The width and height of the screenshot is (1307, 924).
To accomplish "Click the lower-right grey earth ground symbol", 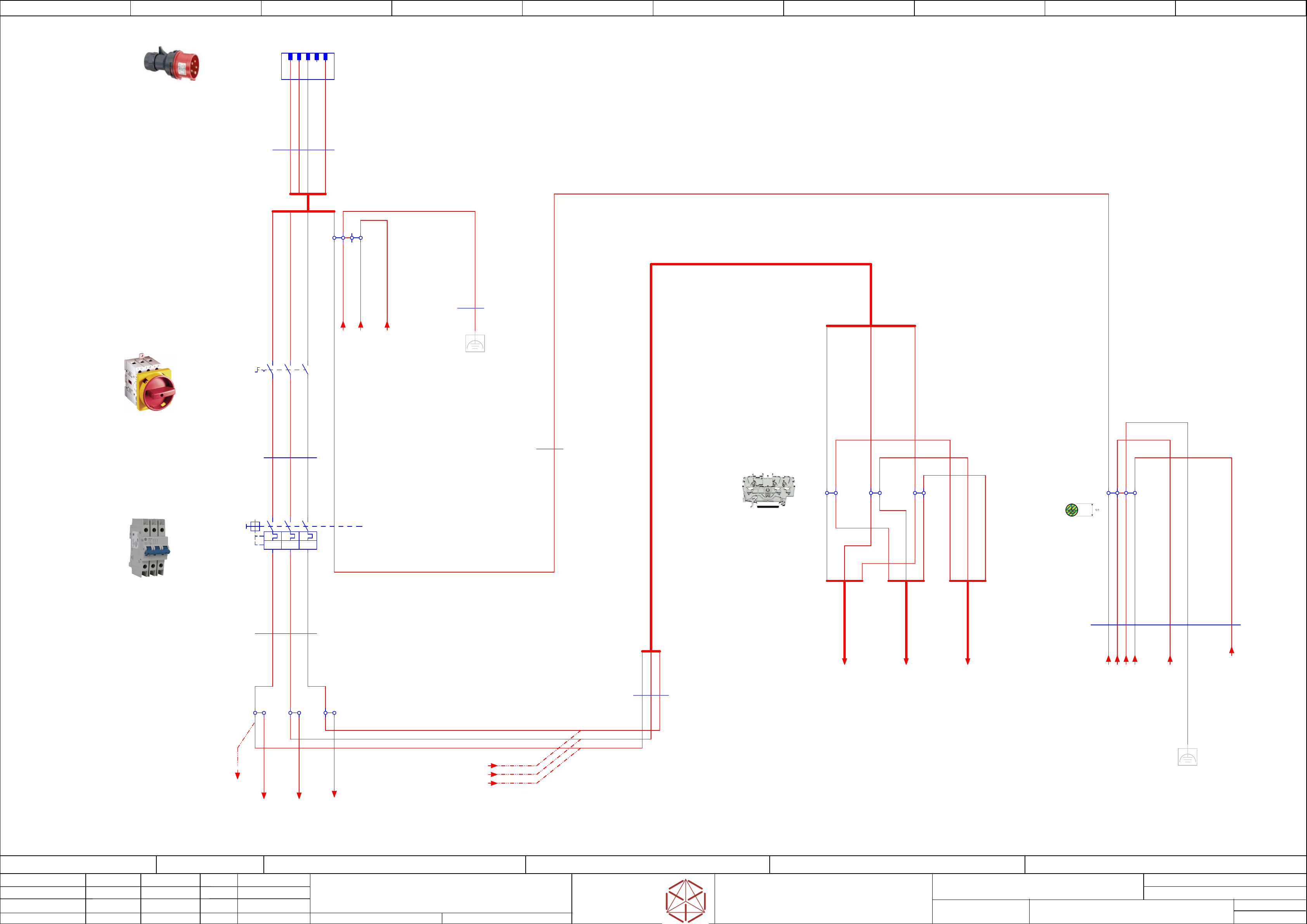I will (x=1187, y=757).
